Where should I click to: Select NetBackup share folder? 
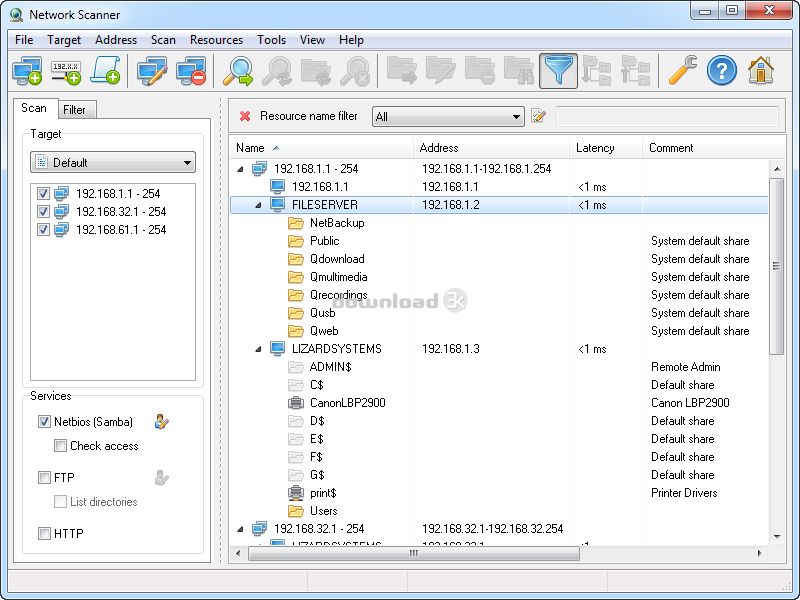coord(327,223)
